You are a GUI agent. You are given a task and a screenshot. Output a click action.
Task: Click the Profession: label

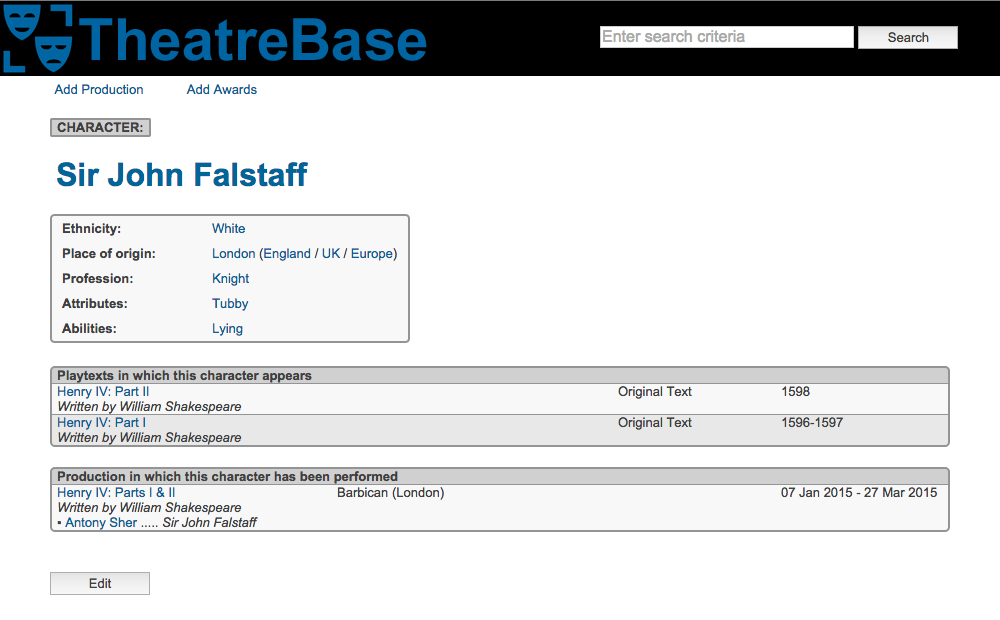[x=98, y=279]
